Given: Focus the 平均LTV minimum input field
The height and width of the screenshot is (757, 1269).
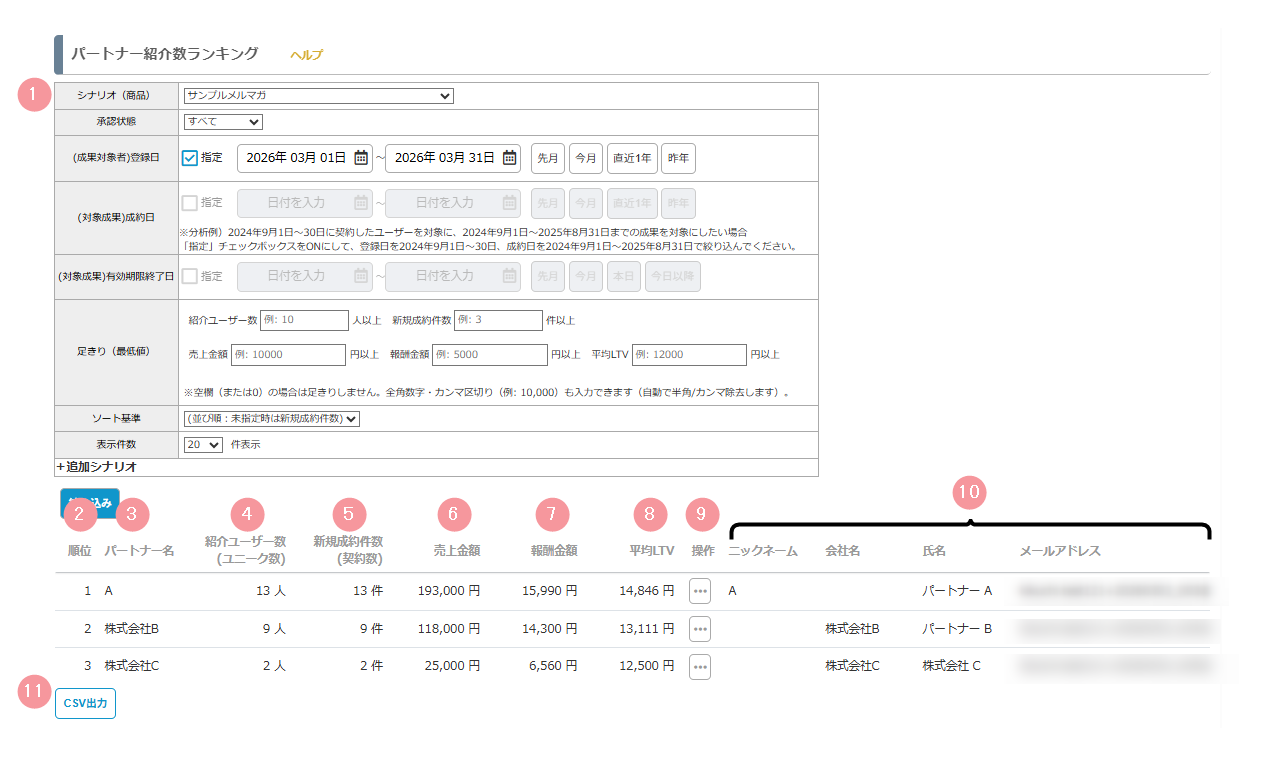Looking at the screenshot, I should (689, 355).
